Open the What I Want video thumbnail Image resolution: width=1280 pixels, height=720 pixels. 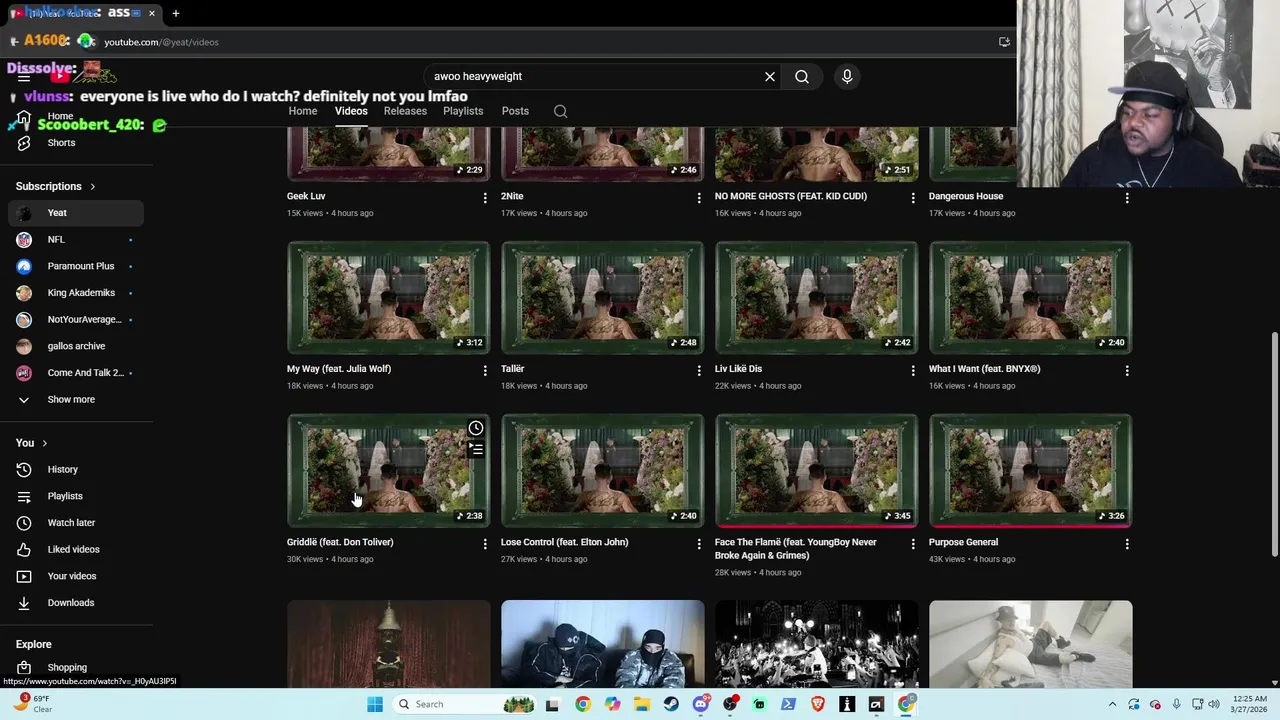(x=1030, y=297)
